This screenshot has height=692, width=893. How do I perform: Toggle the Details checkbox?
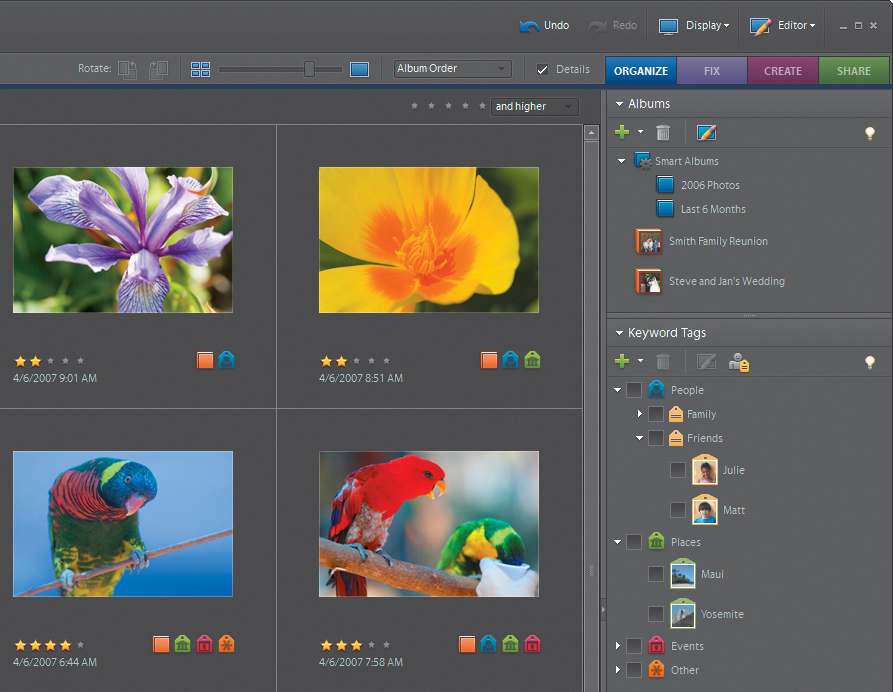pos(543,69)
